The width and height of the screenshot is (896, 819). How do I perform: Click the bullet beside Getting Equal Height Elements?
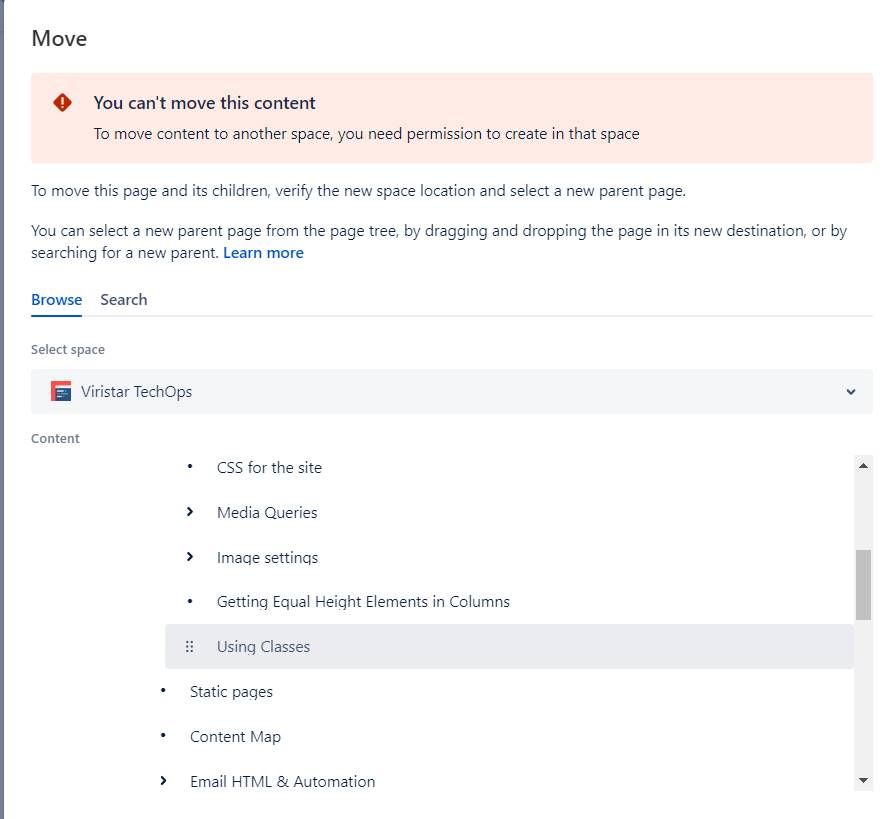pos(189,601)
